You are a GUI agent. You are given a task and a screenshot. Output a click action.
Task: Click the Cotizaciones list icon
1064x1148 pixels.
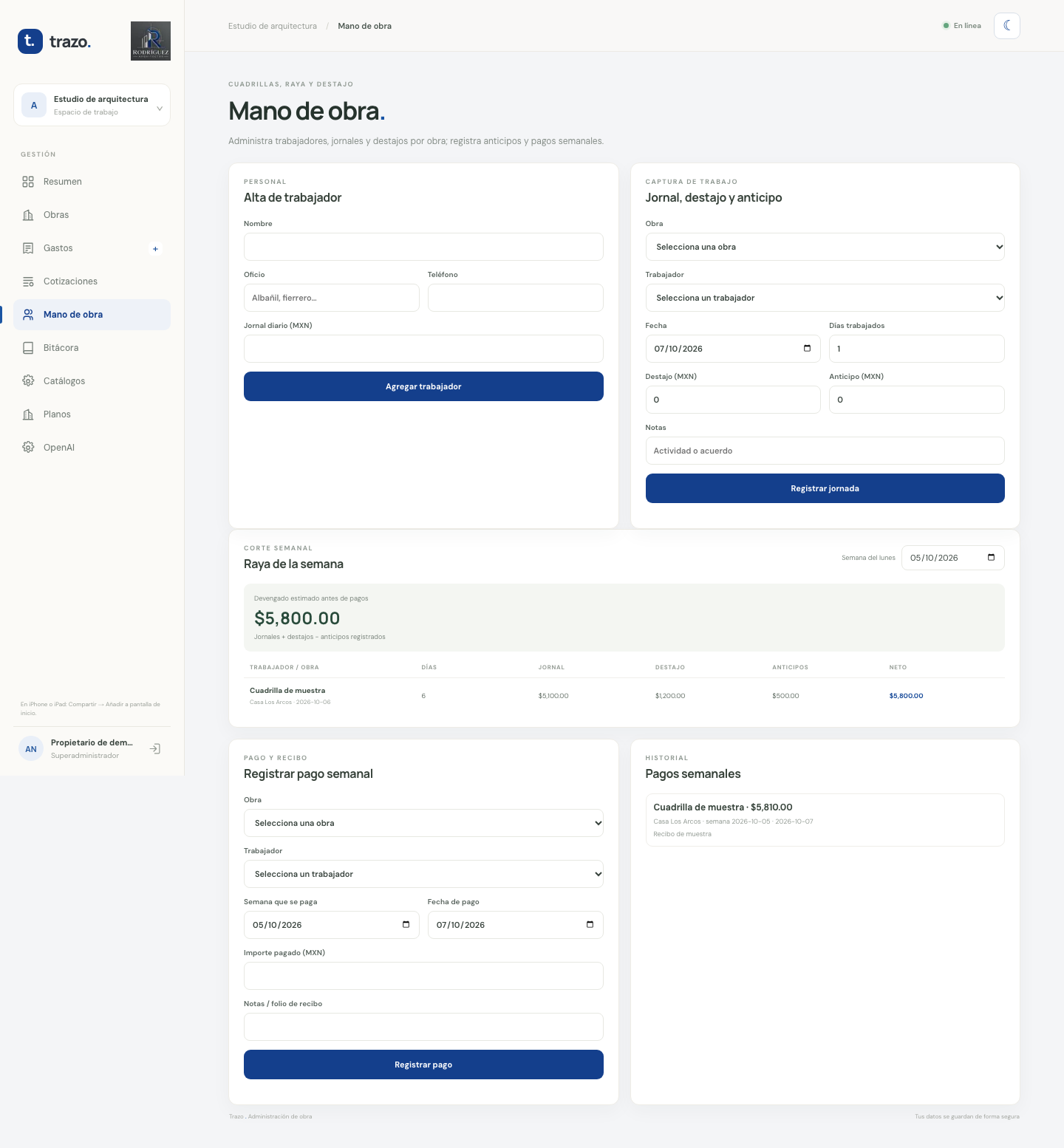point(28,281)
